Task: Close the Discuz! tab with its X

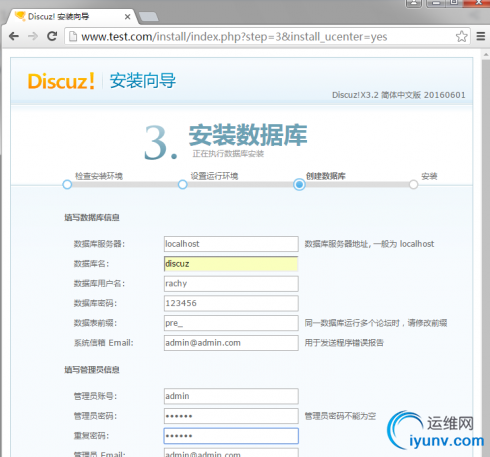Action: 127,17
